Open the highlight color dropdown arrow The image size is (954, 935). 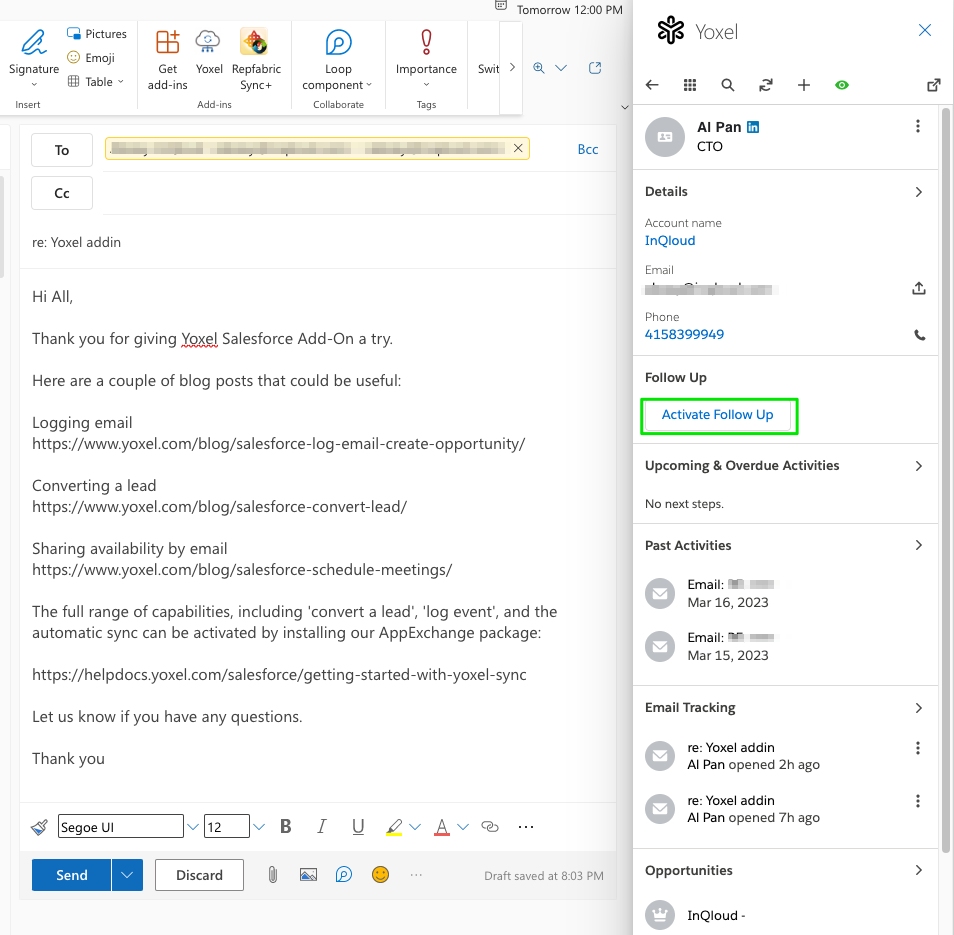[x=415, y=827]
